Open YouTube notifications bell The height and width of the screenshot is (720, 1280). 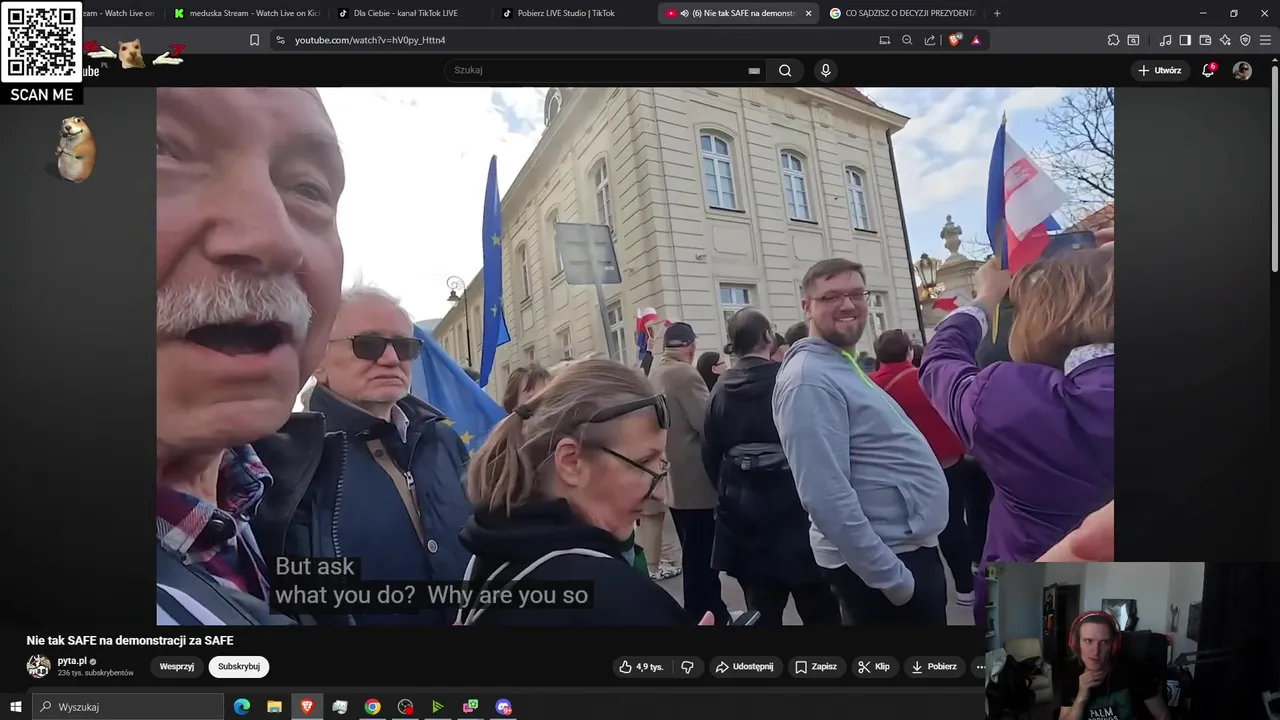click(x=1208, y=70)
